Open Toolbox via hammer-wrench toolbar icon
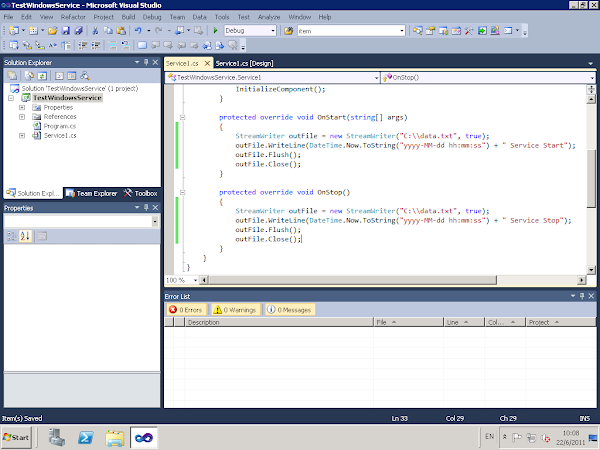 (469, 31)
